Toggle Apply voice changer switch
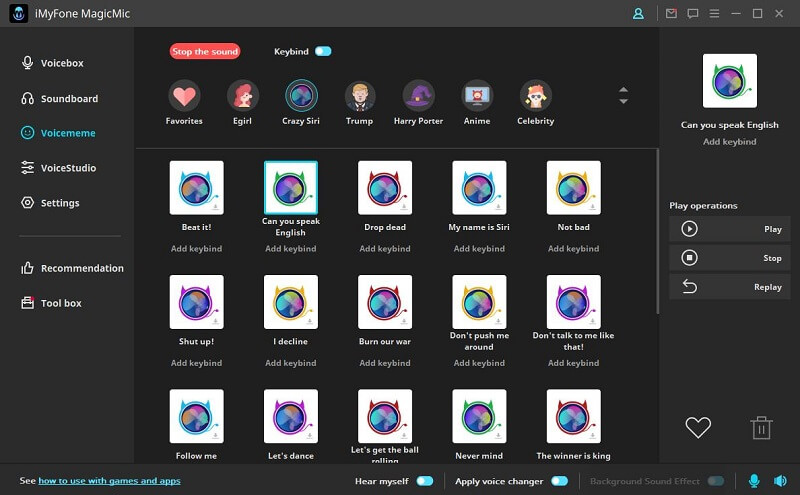The width and height of the screenshot is (800, 495). 559,481
